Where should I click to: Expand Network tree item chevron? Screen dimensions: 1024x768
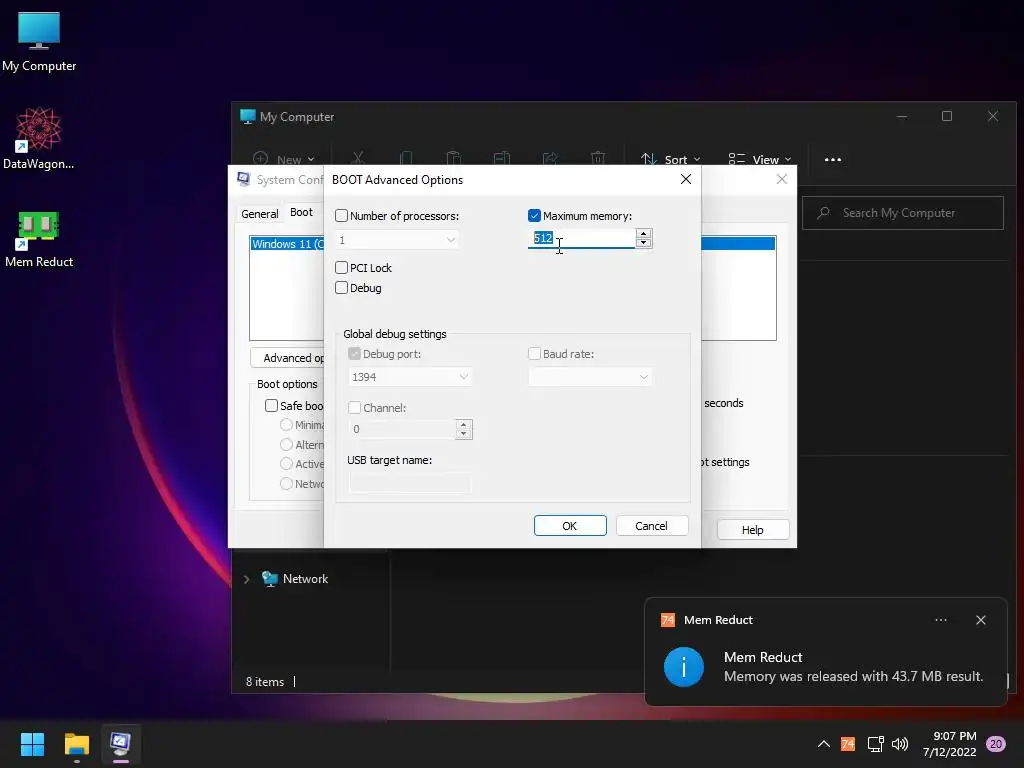tap(247, 579)
